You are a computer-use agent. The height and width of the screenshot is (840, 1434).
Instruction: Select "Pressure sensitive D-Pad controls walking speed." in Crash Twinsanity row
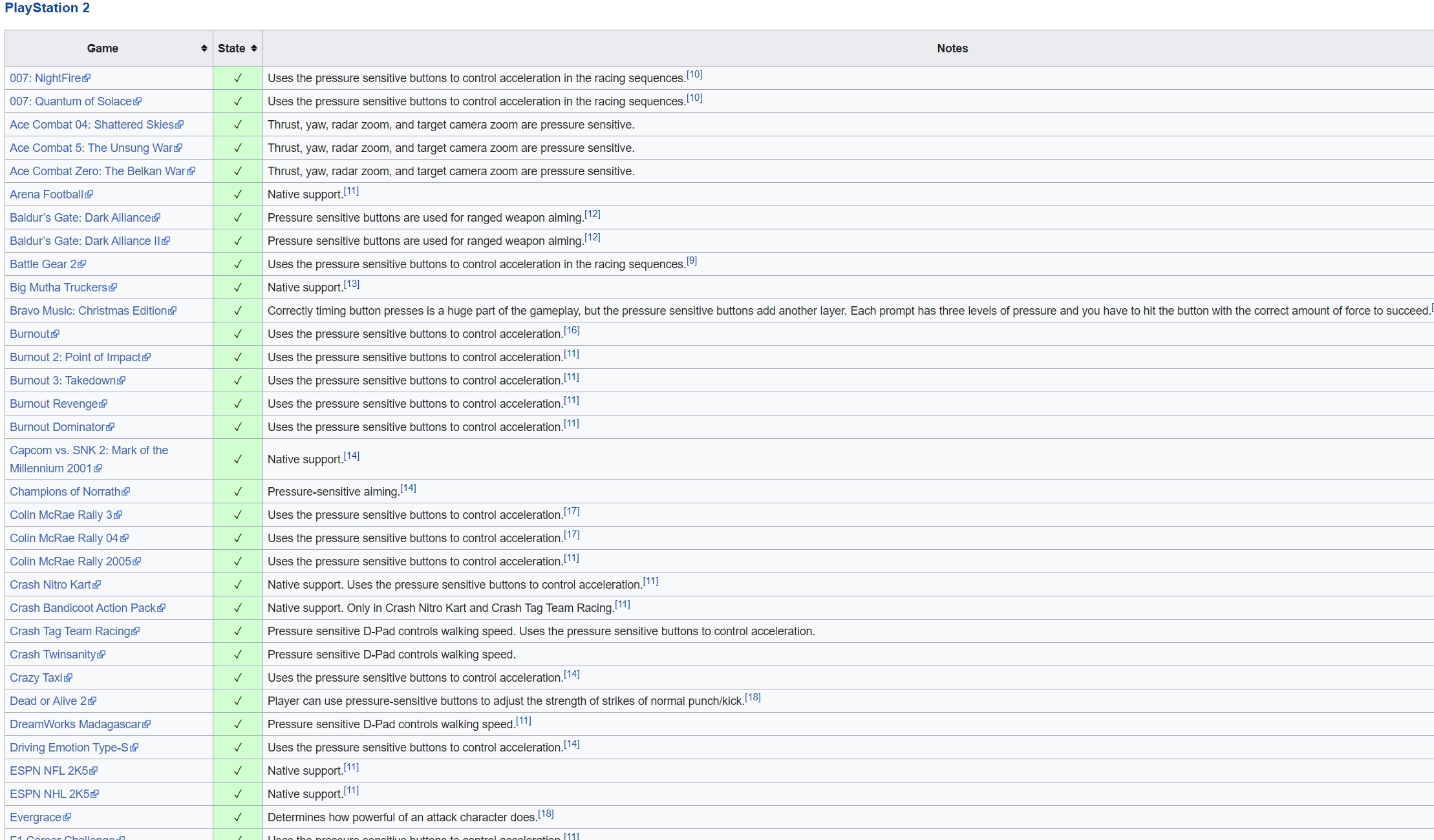[391, 655]
